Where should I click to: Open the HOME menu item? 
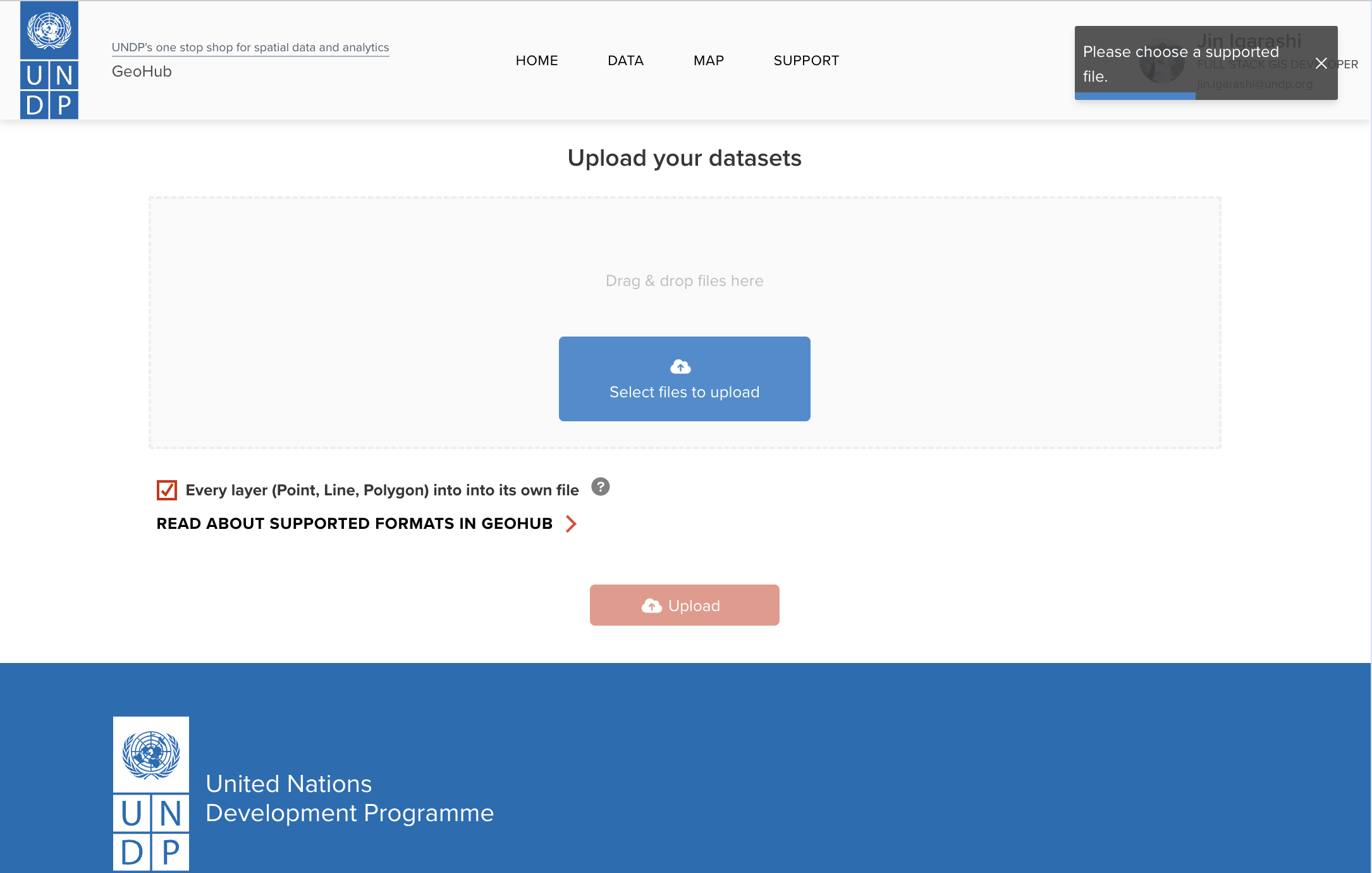[537, 61]
